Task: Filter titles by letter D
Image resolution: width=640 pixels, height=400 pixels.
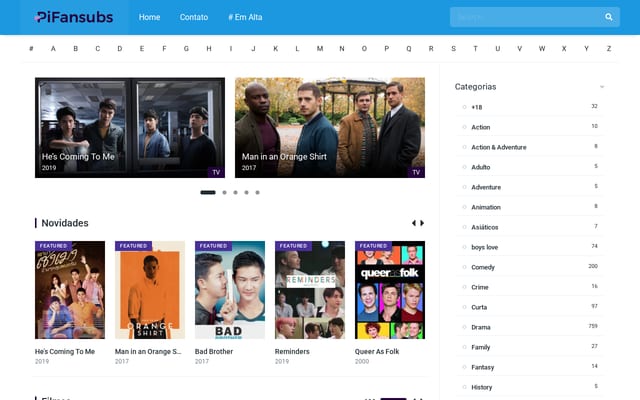Action: click(120, 49)
